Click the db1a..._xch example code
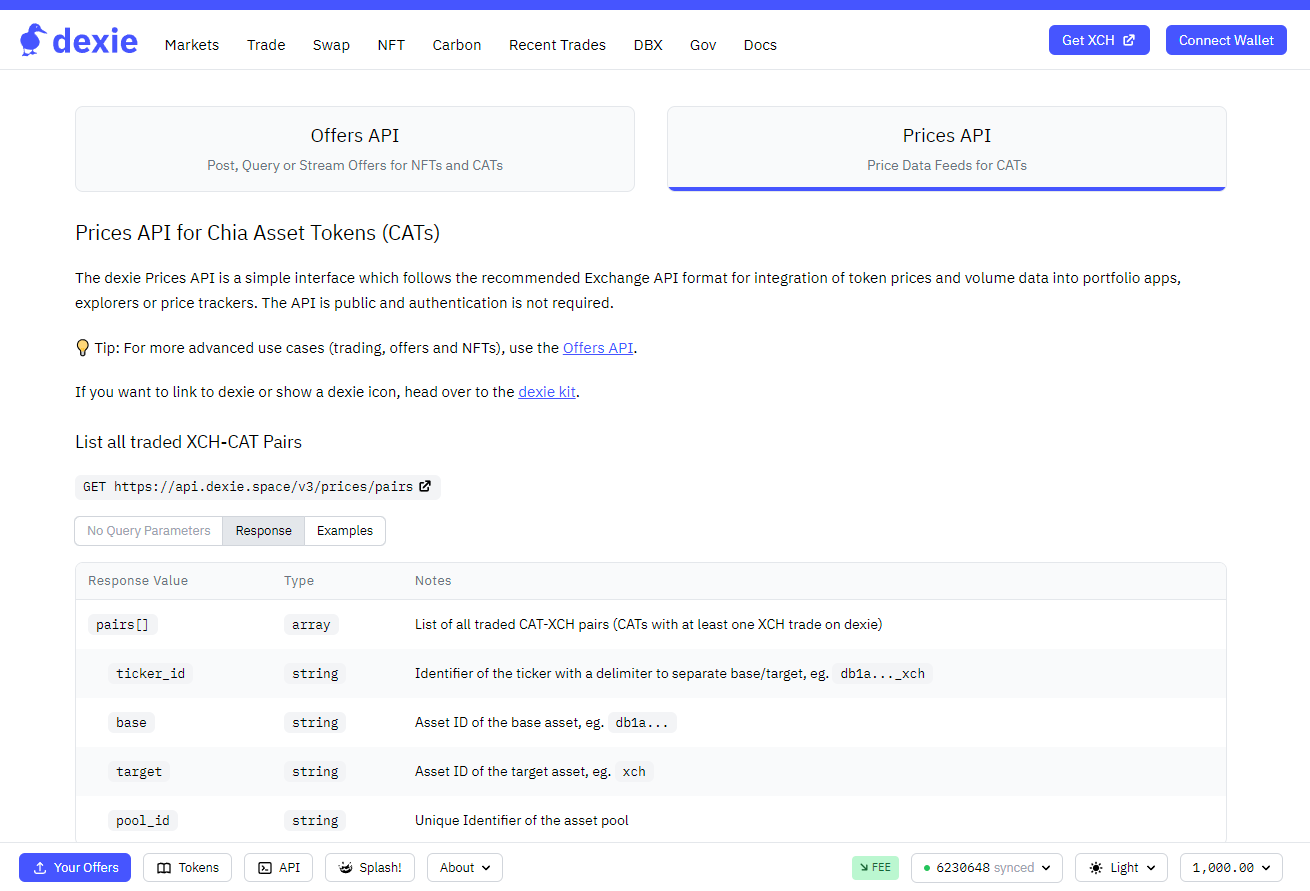The height and width of the screenshot is (891, 1310). point(883,674)
